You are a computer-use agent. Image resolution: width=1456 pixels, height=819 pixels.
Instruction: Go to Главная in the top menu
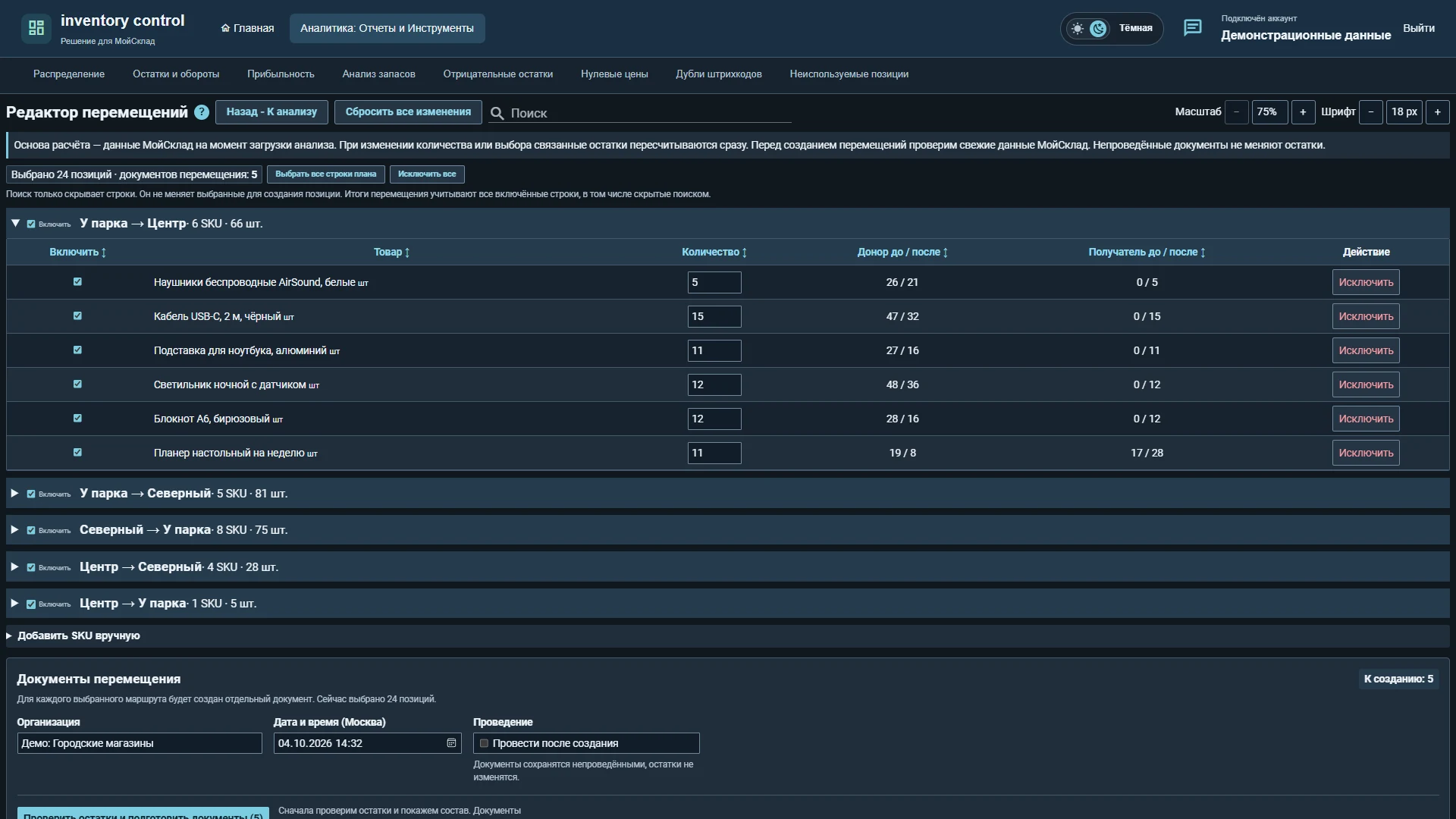(247, 28)
